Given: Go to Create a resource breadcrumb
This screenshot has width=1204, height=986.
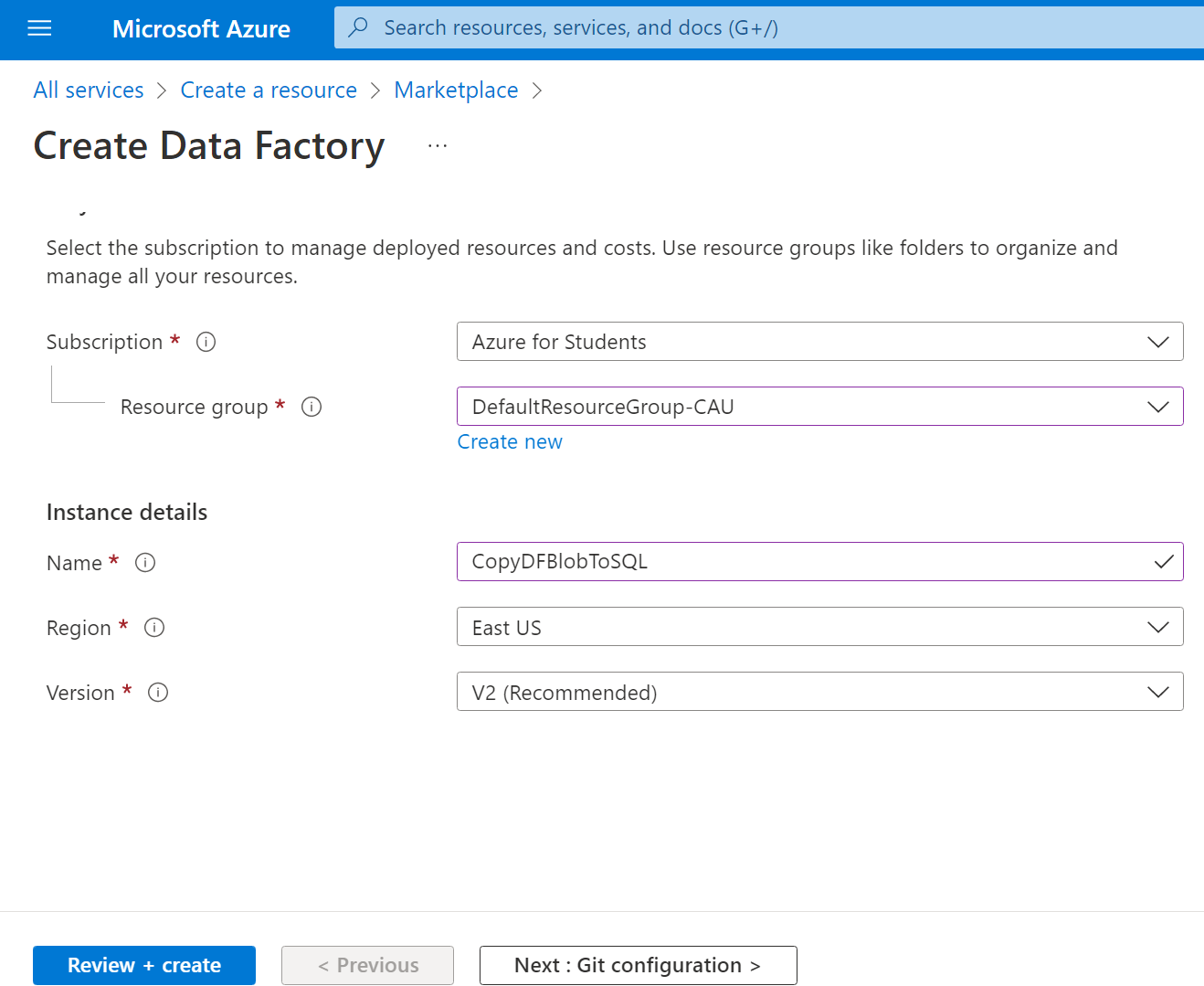Looking at the screenshot, I should click(x=269, y=90).
